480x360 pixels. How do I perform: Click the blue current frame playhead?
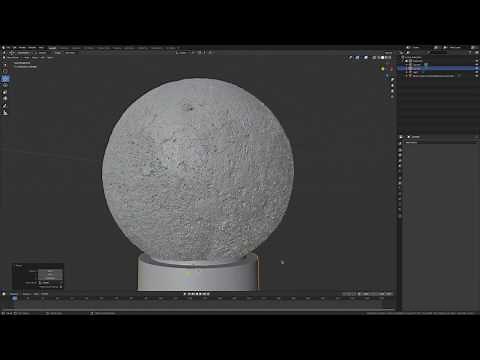pos(14,298)
